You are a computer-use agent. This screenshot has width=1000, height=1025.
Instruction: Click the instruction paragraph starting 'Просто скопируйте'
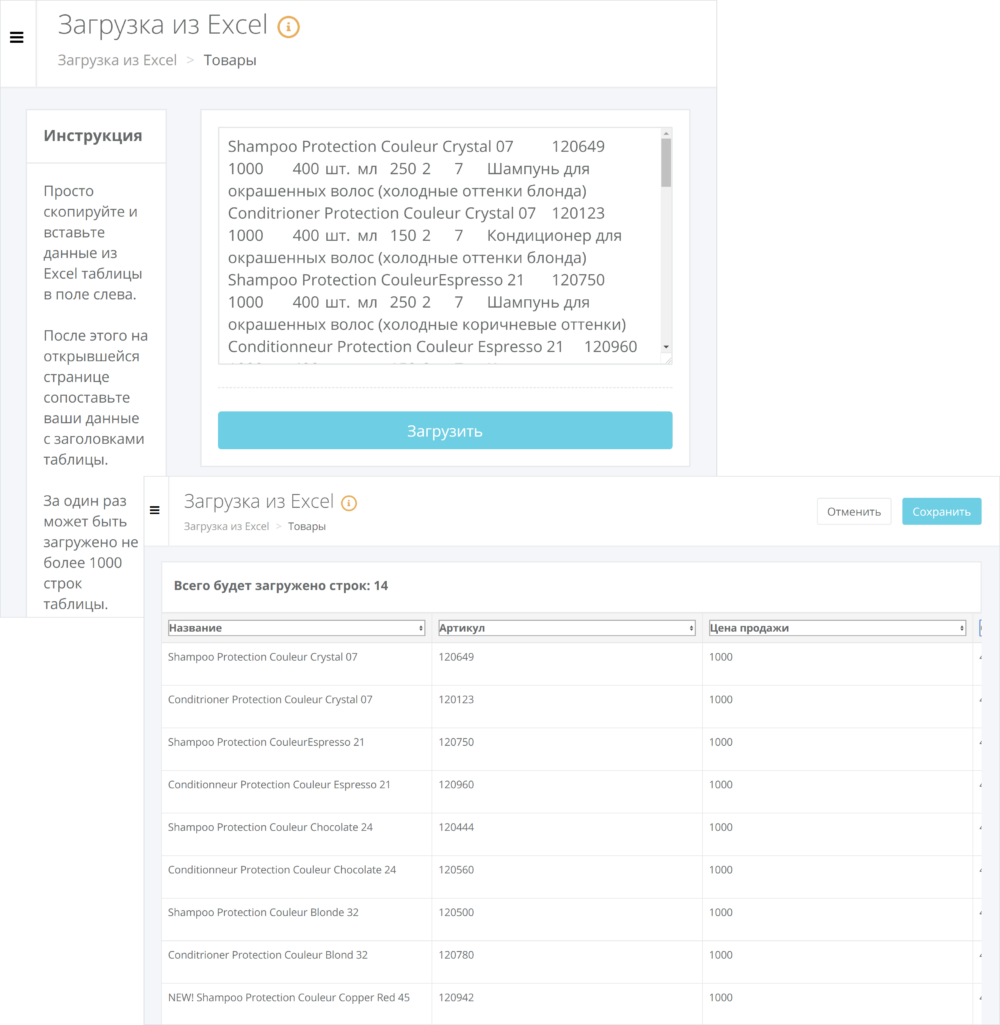(x=93, y=243)
